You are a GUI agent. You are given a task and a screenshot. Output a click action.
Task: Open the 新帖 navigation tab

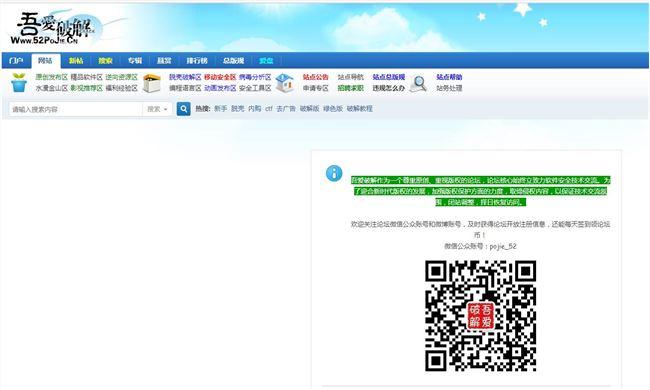coord(76,61)
